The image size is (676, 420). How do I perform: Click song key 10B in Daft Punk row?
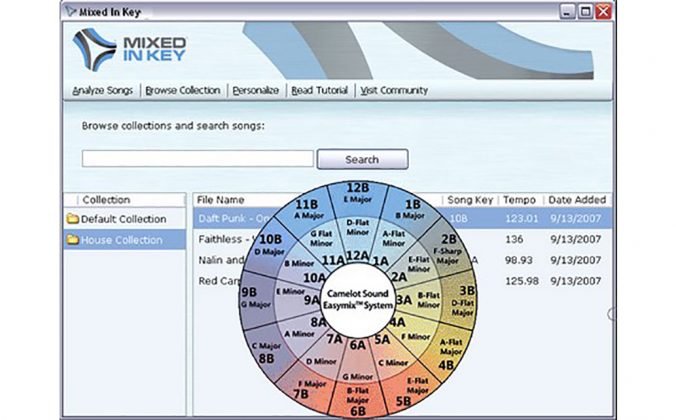click(458, 219)
